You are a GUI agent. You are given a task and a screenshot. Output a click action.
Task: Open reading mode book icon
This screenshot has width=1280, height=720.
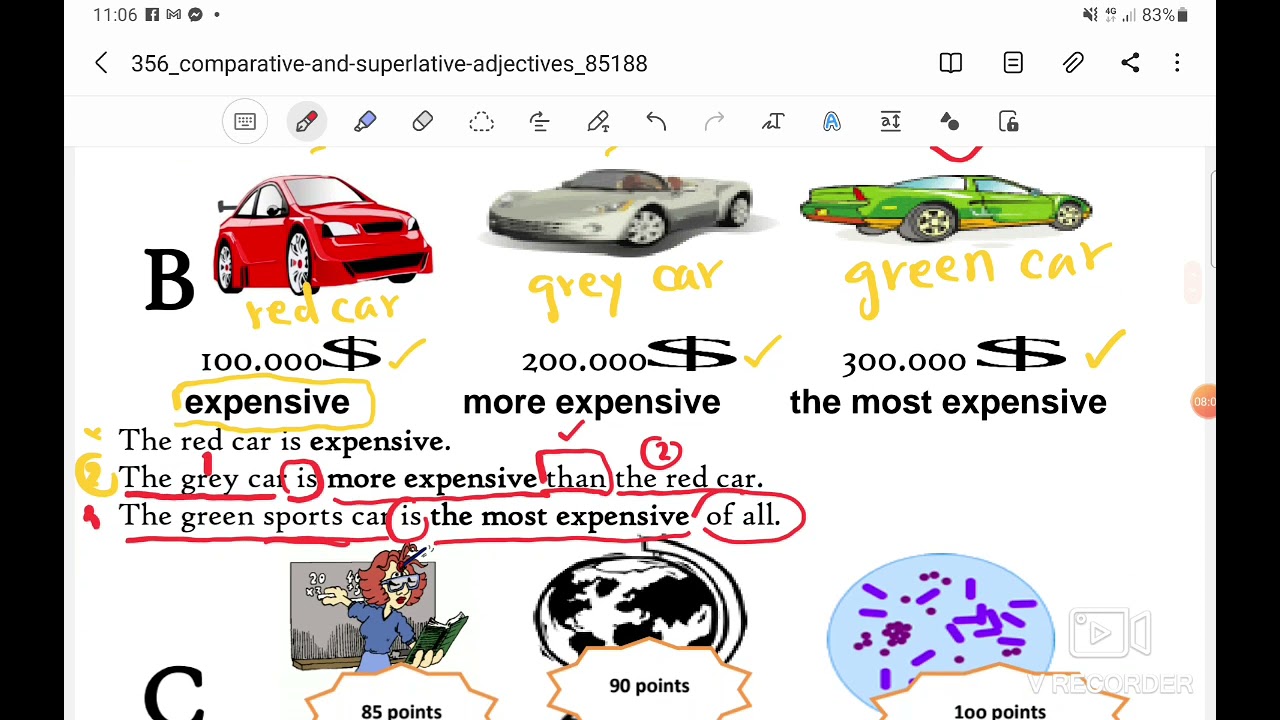951,63
